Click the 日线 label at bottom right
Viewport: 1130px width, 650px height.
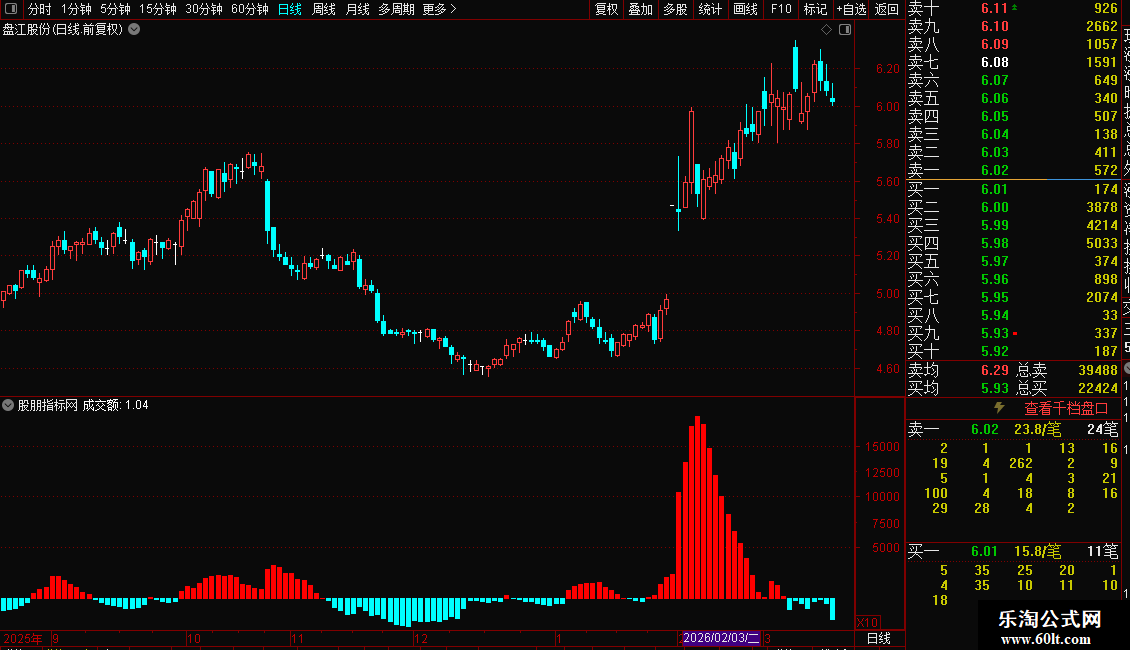coord(878,638)
